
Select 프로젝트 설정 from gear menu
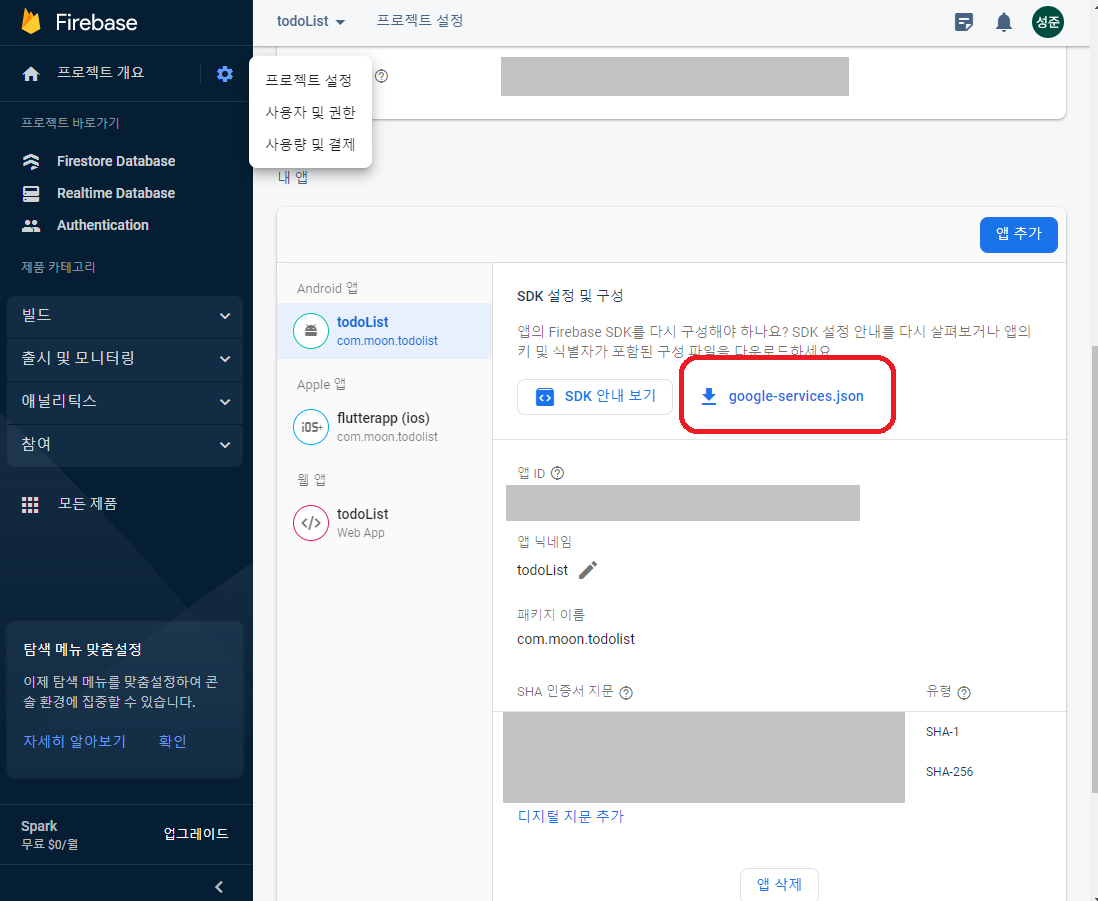coord(309,81)
